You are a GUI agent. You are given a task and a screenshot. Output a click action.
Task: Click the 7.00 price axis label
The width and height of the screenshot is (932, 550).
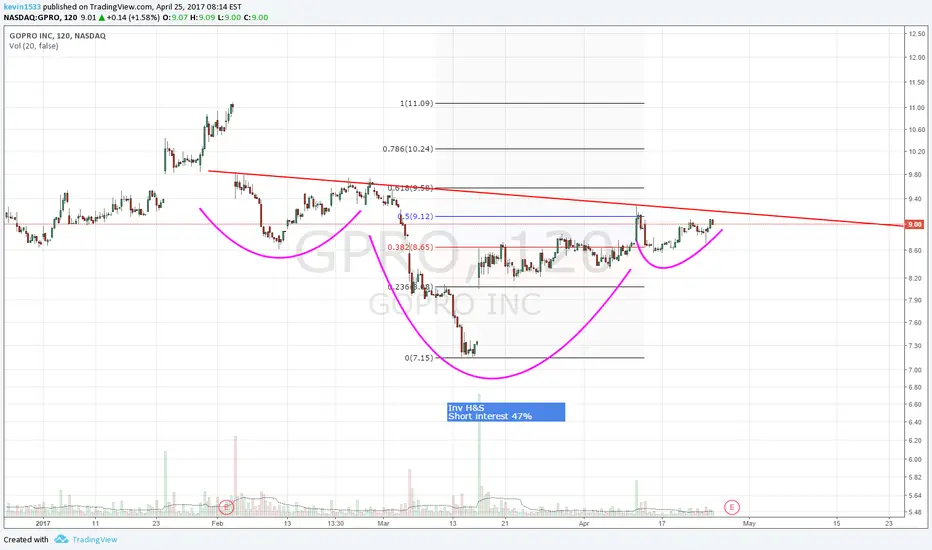917,370
